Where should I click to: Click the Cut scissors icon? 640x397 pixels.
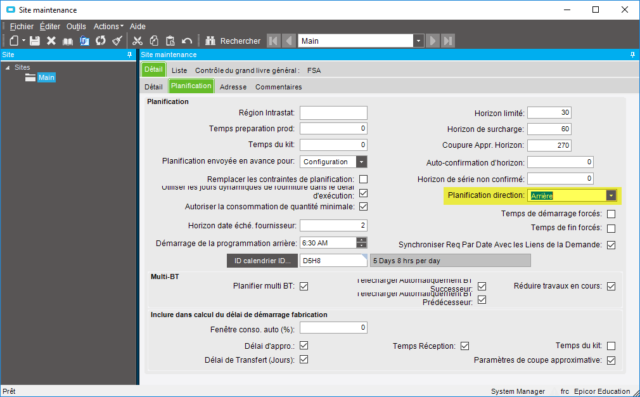click(x=138, y=41)
